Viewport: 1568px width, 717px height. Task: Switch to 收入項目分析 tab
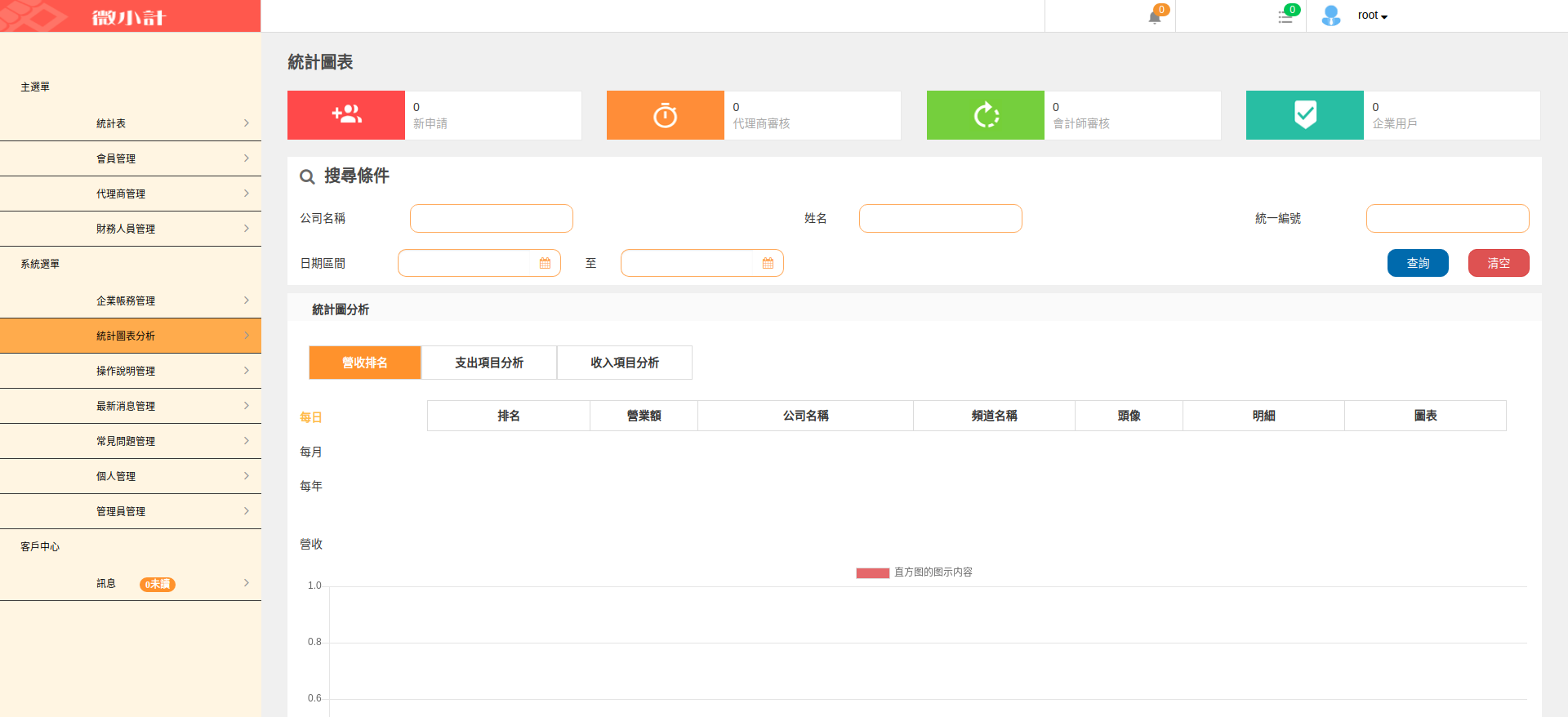click(624, 363)
